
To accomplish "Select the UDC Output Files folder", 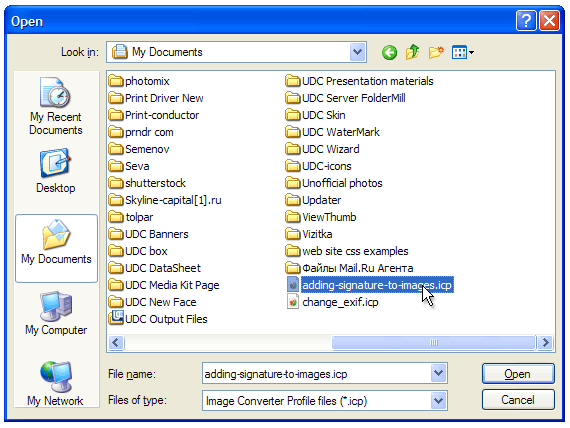I will tap(158, 319).
